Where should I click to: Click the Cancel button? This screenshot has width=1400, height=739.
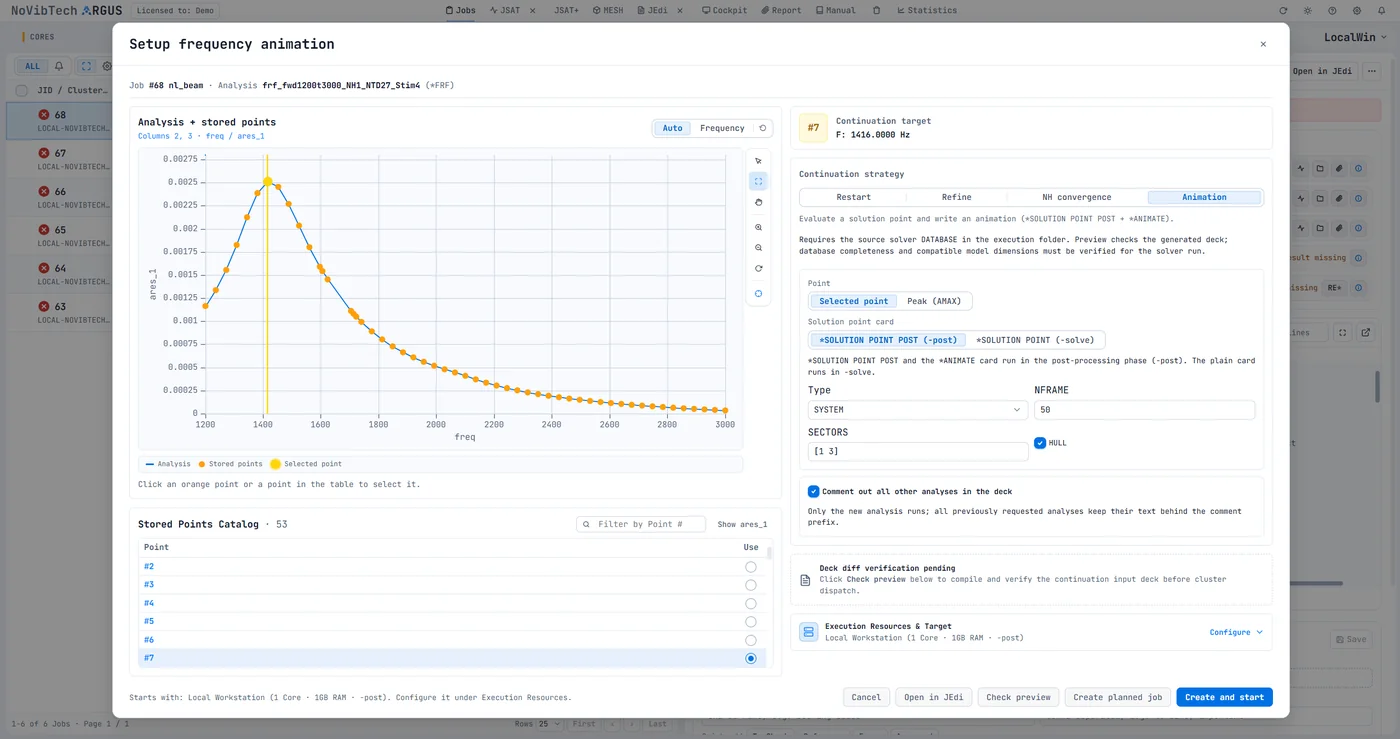pos(866,697)
